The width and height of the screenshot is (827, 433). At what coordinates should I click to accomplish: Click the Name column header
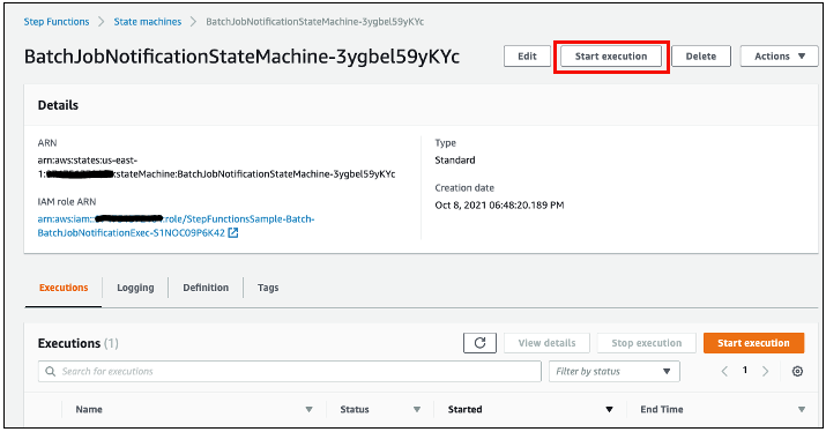(89, 409)
